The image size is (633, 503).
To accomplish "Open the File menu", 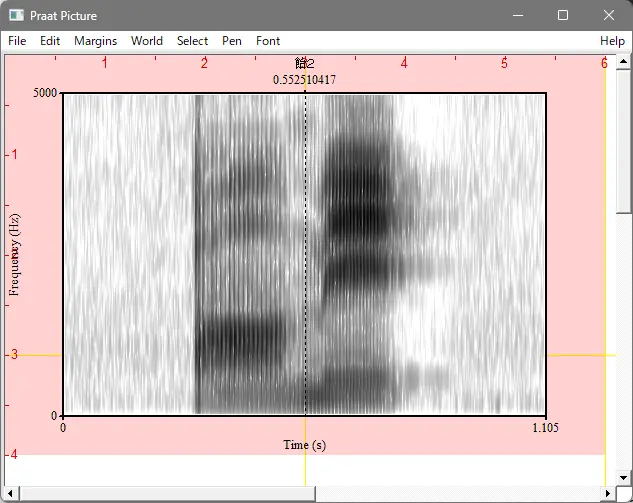I will click(17, 41).
